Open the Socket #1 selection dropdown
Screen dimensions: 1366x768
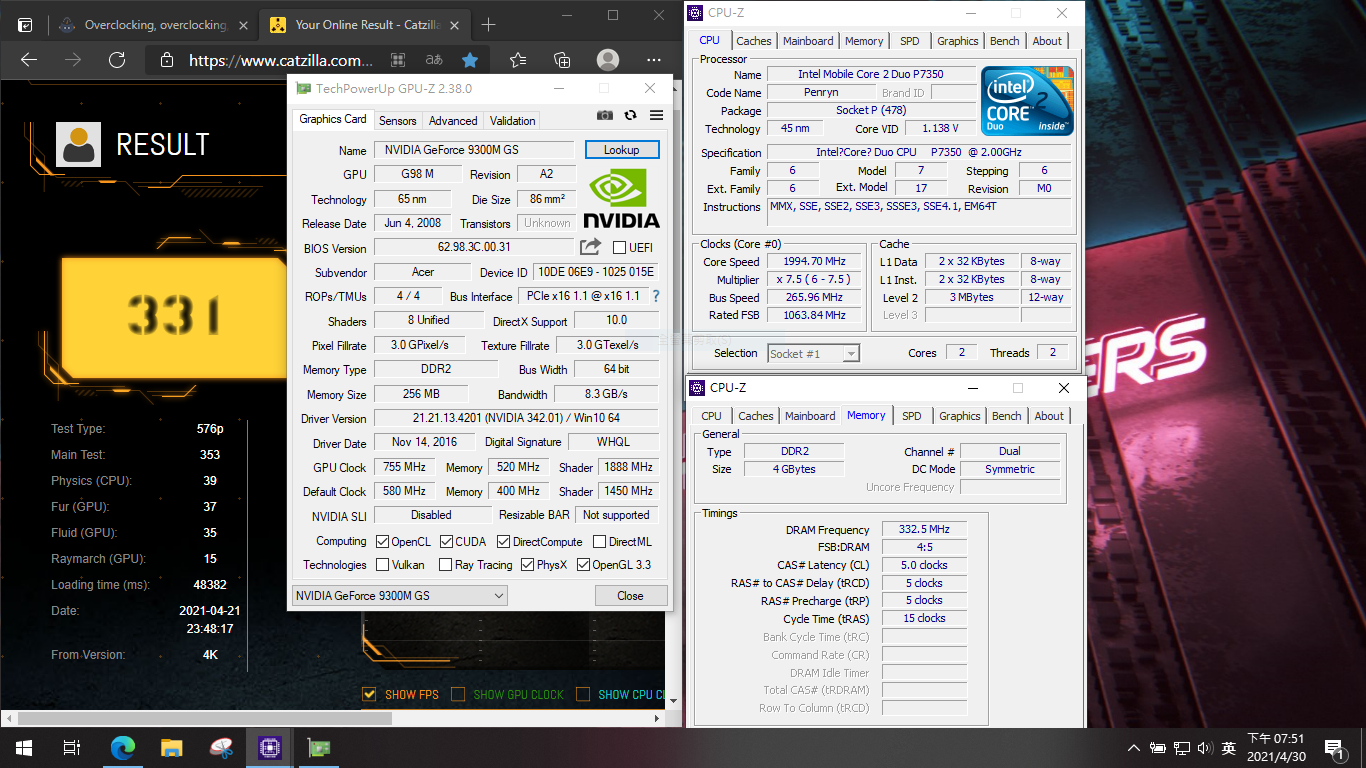coord(813,353)
